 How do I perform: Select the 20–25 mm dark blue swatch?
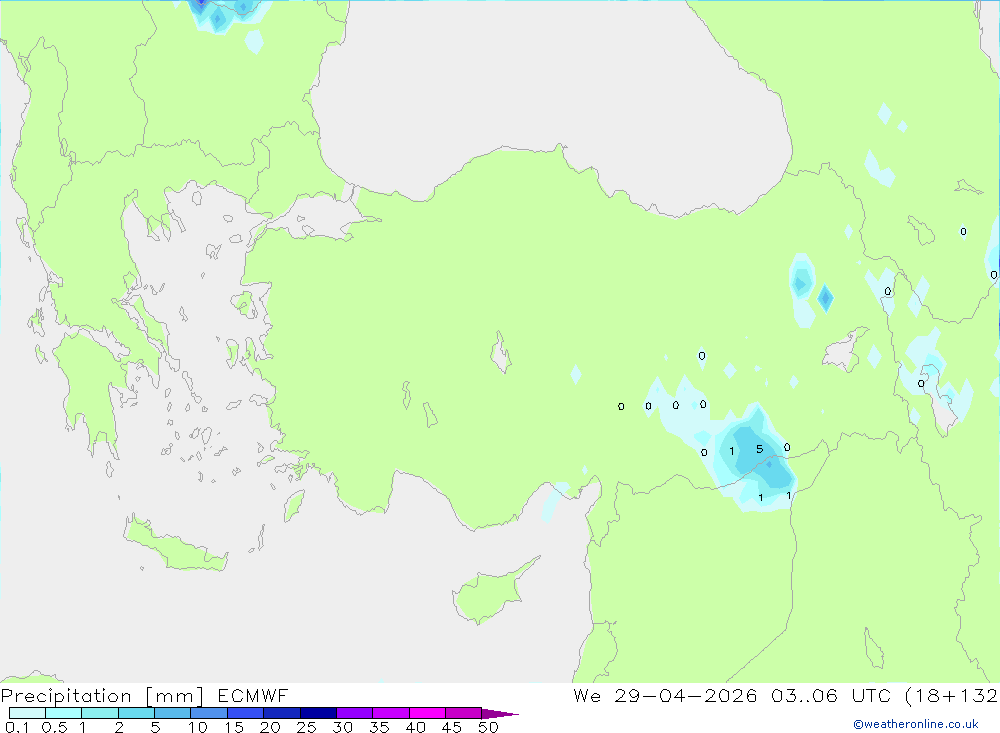coord(281,713)
